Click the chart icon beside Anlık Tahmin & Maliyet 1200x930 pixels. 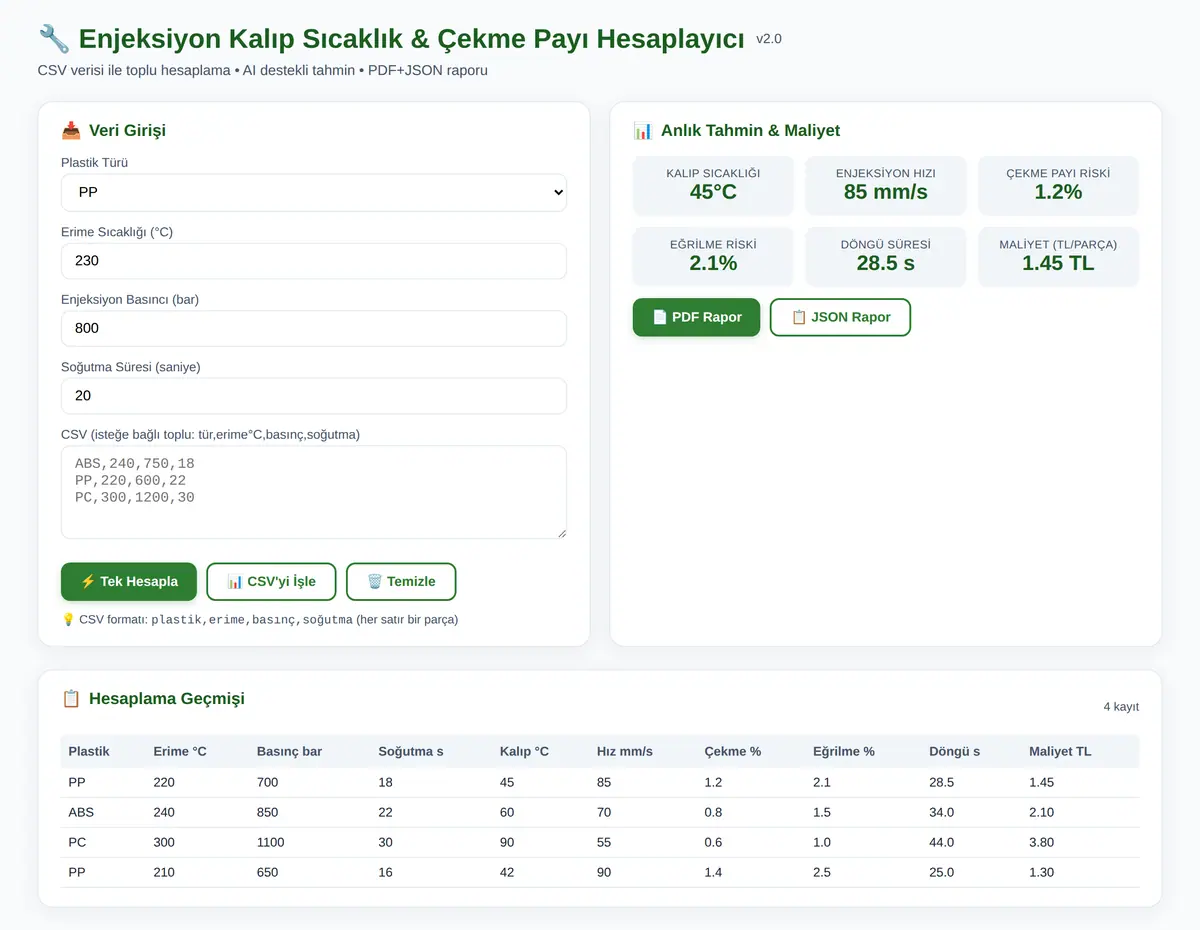[x=643, y=130]
